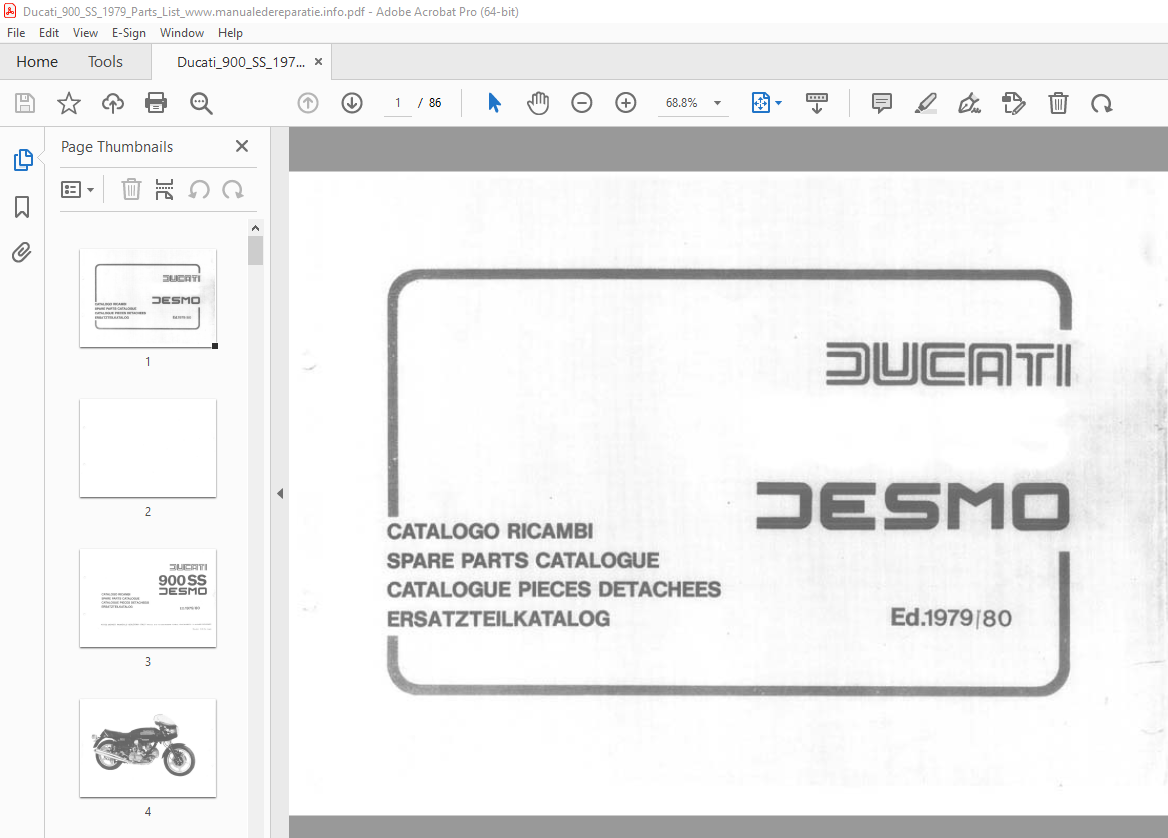This screenshot has height=838, width=1168.
Task: Open the zoom percentage dropdown arrow
Action: pos(717,103)
